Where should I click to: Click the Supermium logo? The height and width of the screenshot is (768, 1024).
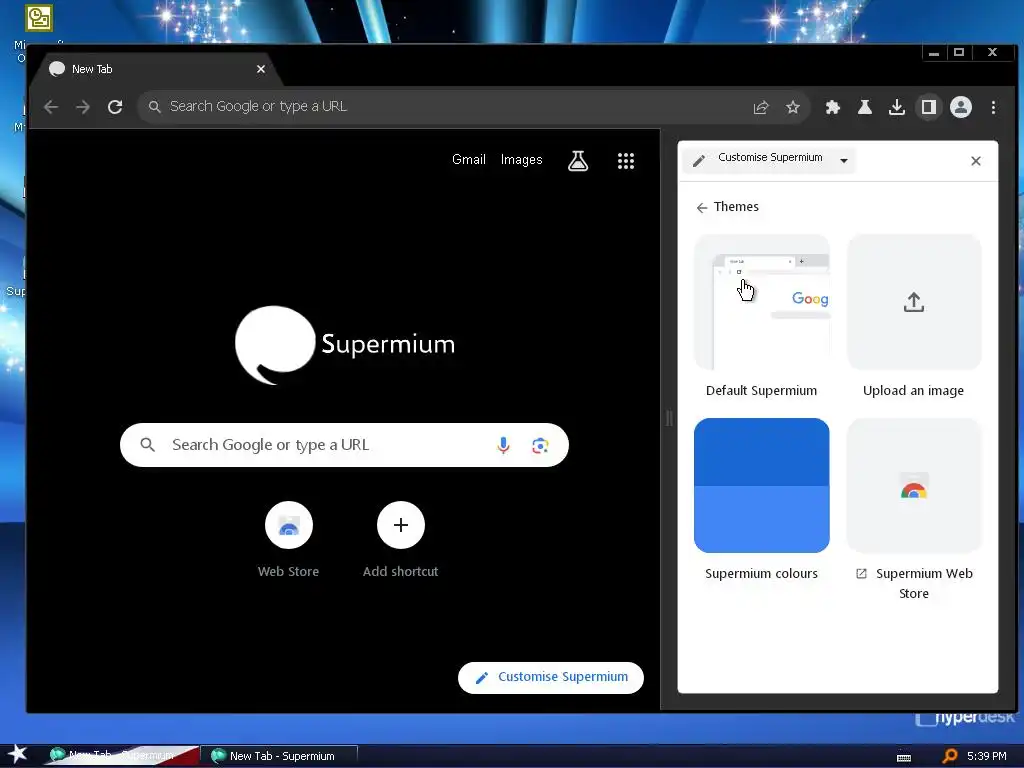click(x=345, y=345)
